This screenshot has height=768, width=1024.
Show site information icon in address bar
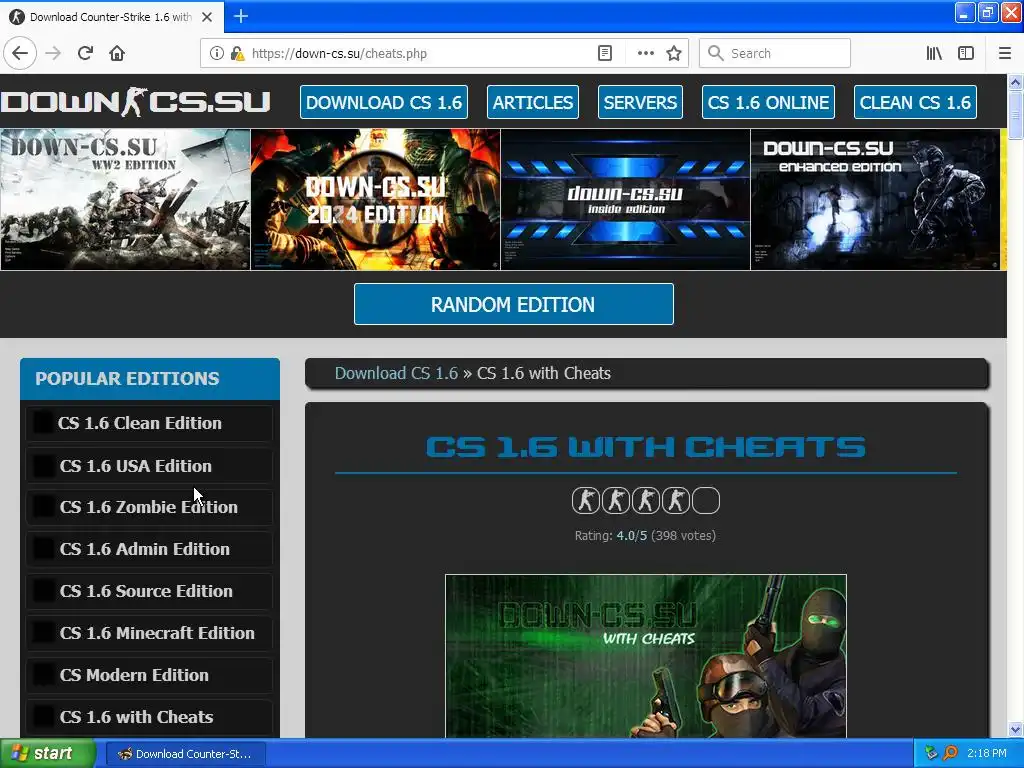click(x=216, y=54)
